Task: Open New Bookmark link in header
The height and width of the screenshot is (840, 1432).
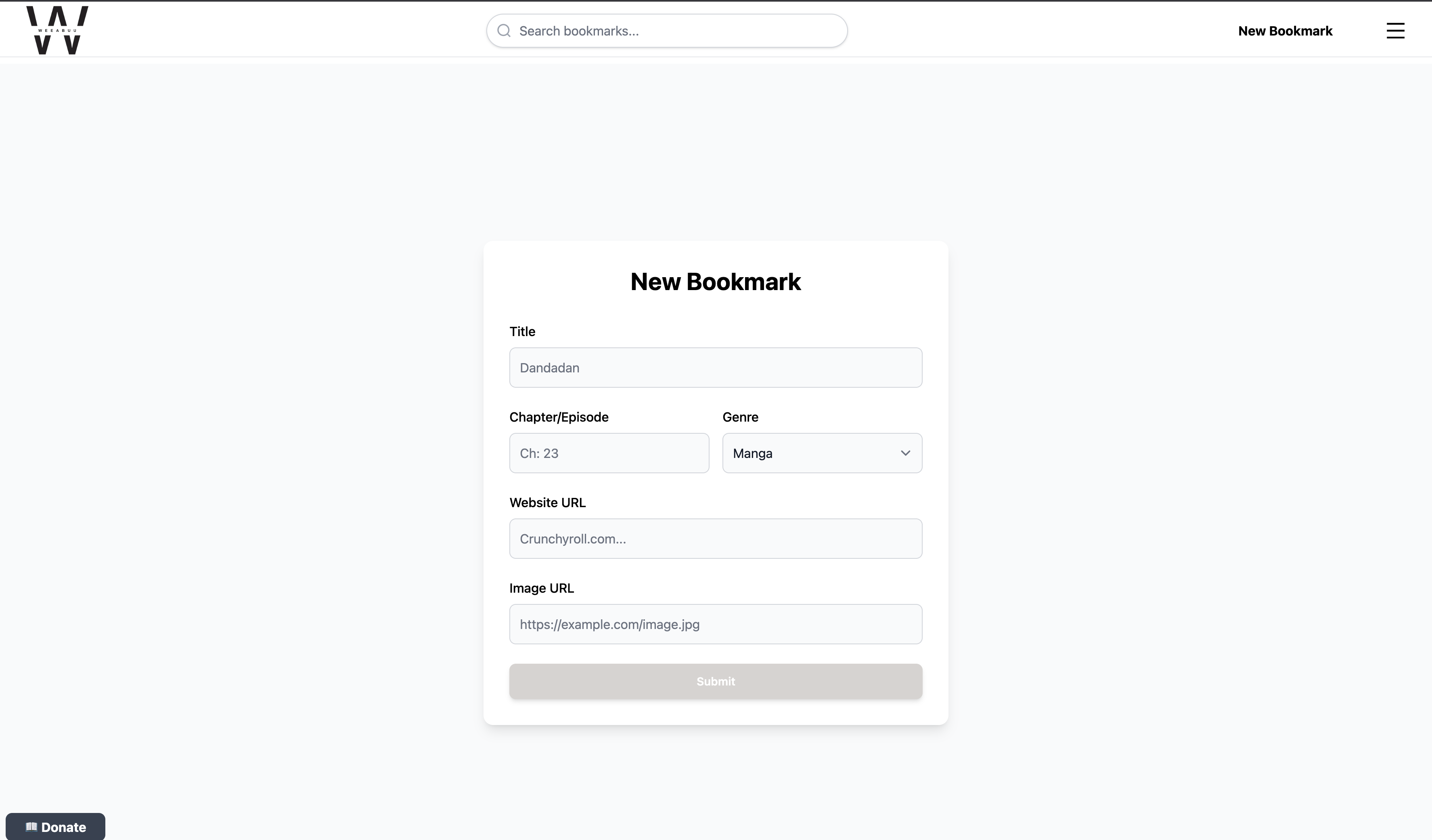Action: (1285, 31)
